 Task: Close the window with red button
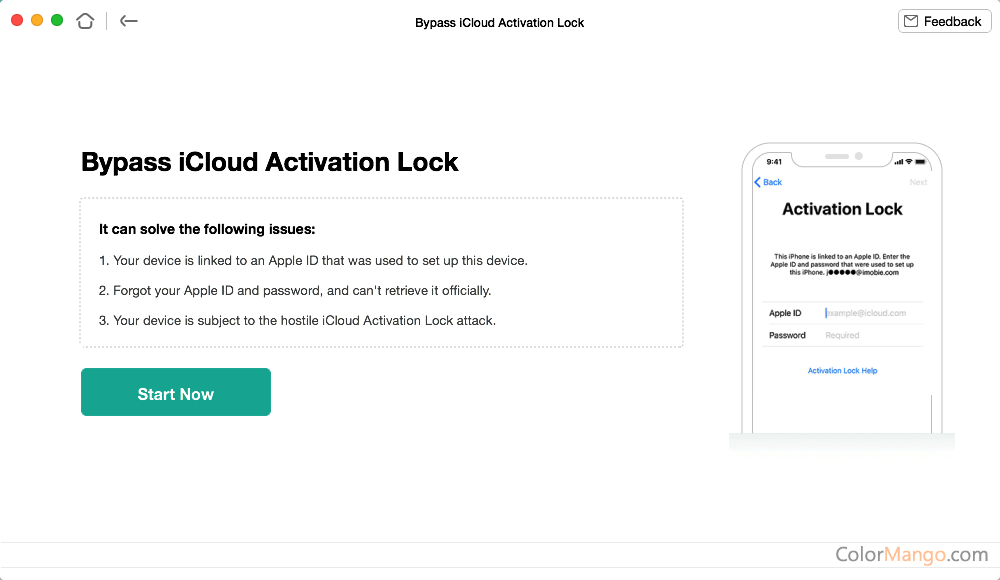point(17,20)
